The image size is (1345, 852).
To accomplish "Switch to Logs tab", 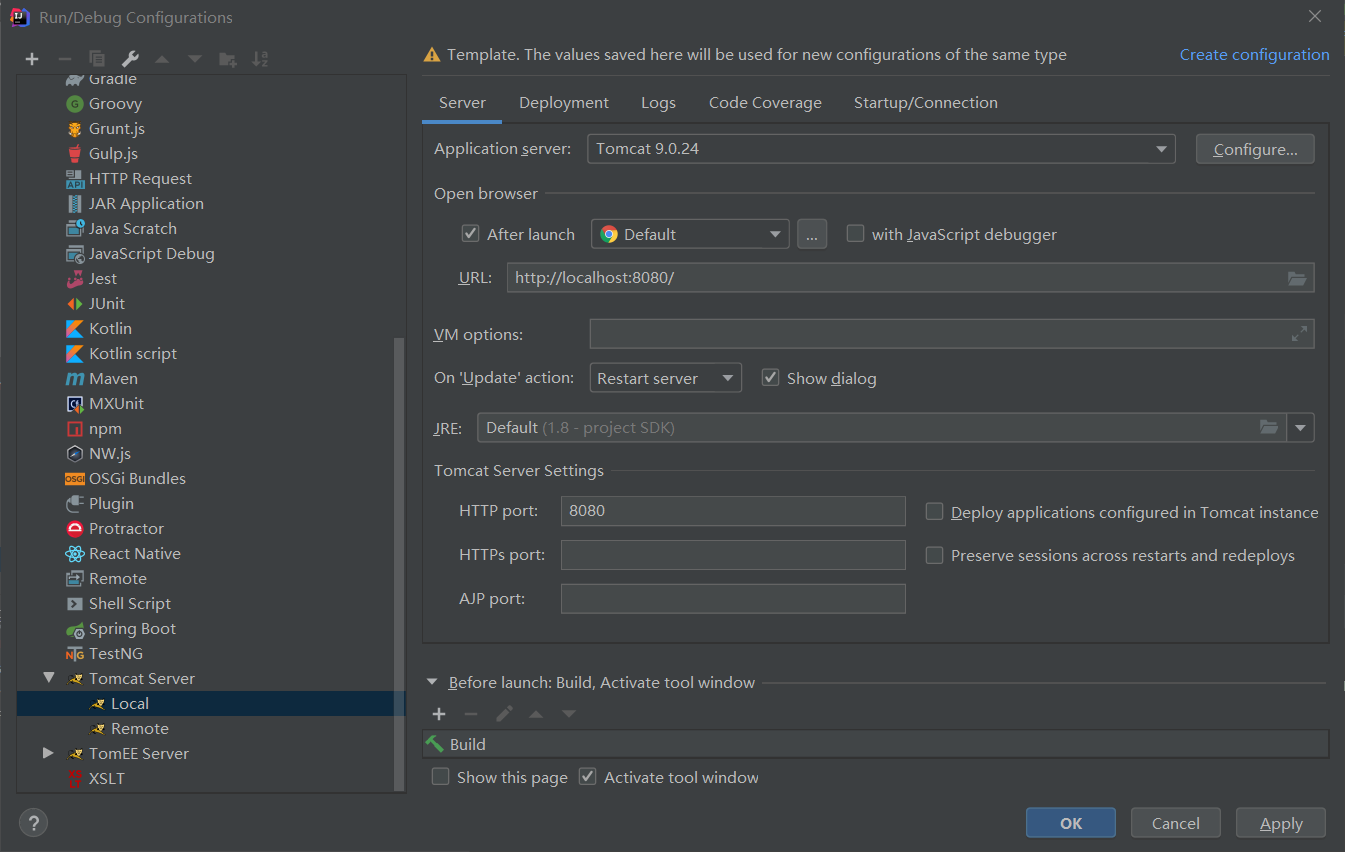I will 658,103.
